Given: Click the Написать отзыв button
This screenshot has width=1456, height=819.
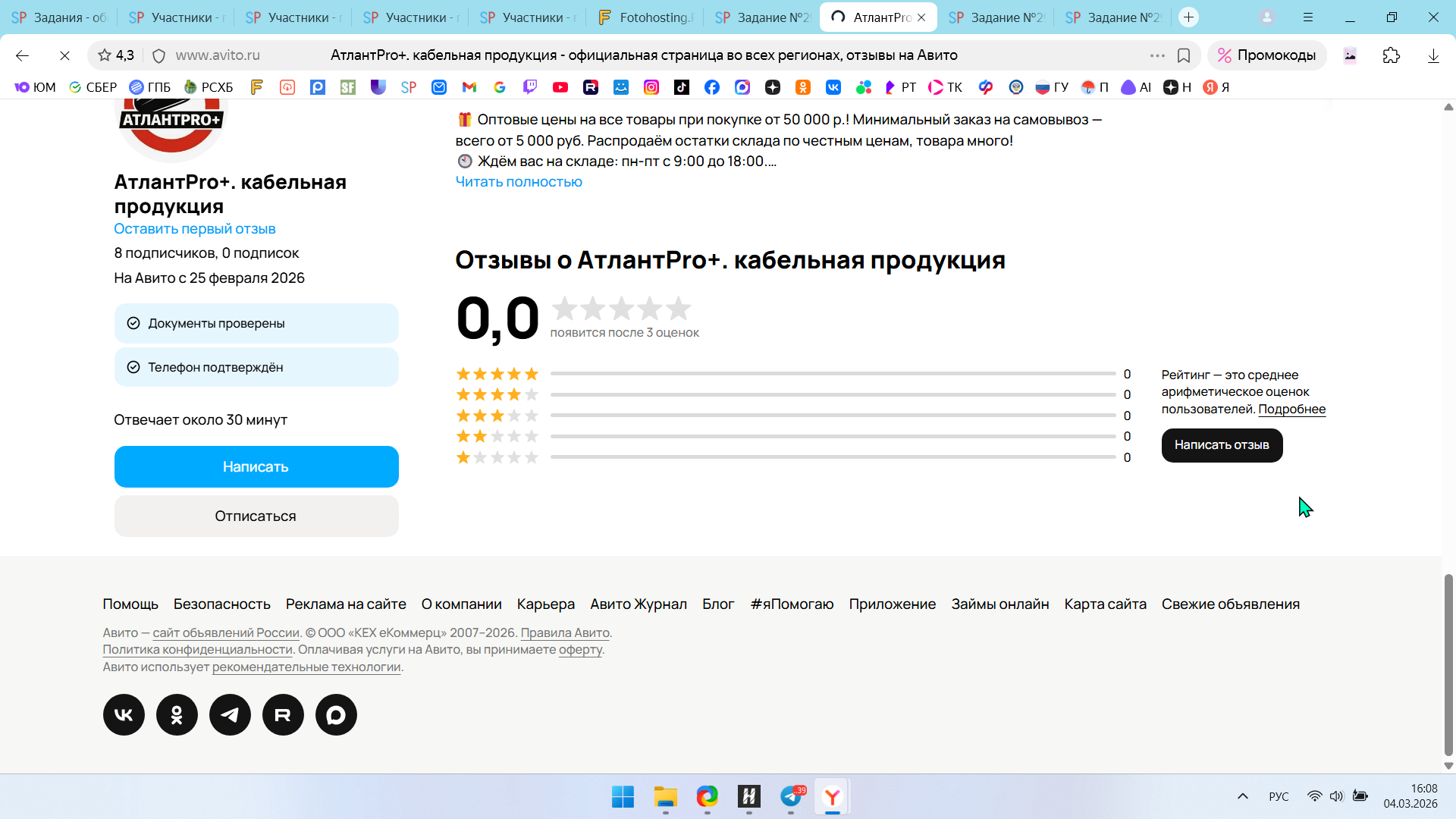Looking at the screenshot, I should point(1221,445).
